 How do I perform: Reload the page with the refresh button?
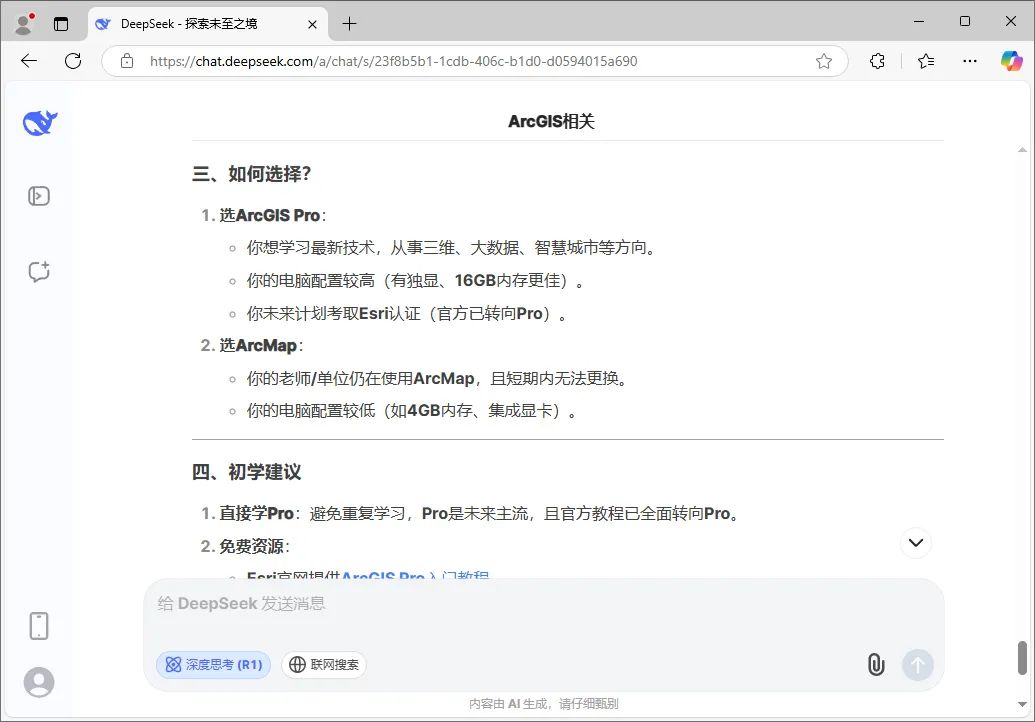(x=72, y=61)
